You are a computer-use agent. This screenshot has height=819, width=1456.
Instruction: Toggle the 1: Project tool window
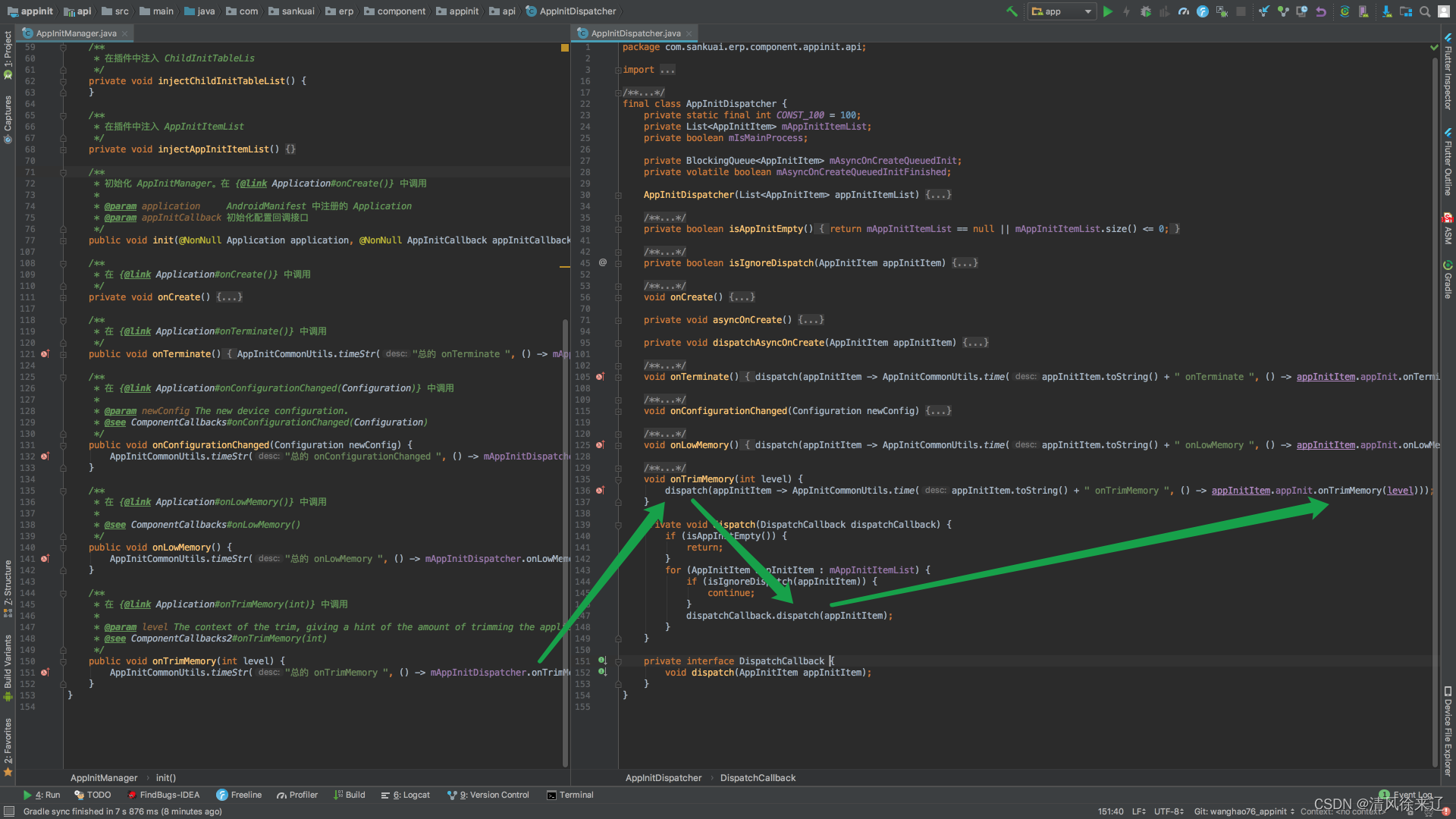click(x=8, y=55)
